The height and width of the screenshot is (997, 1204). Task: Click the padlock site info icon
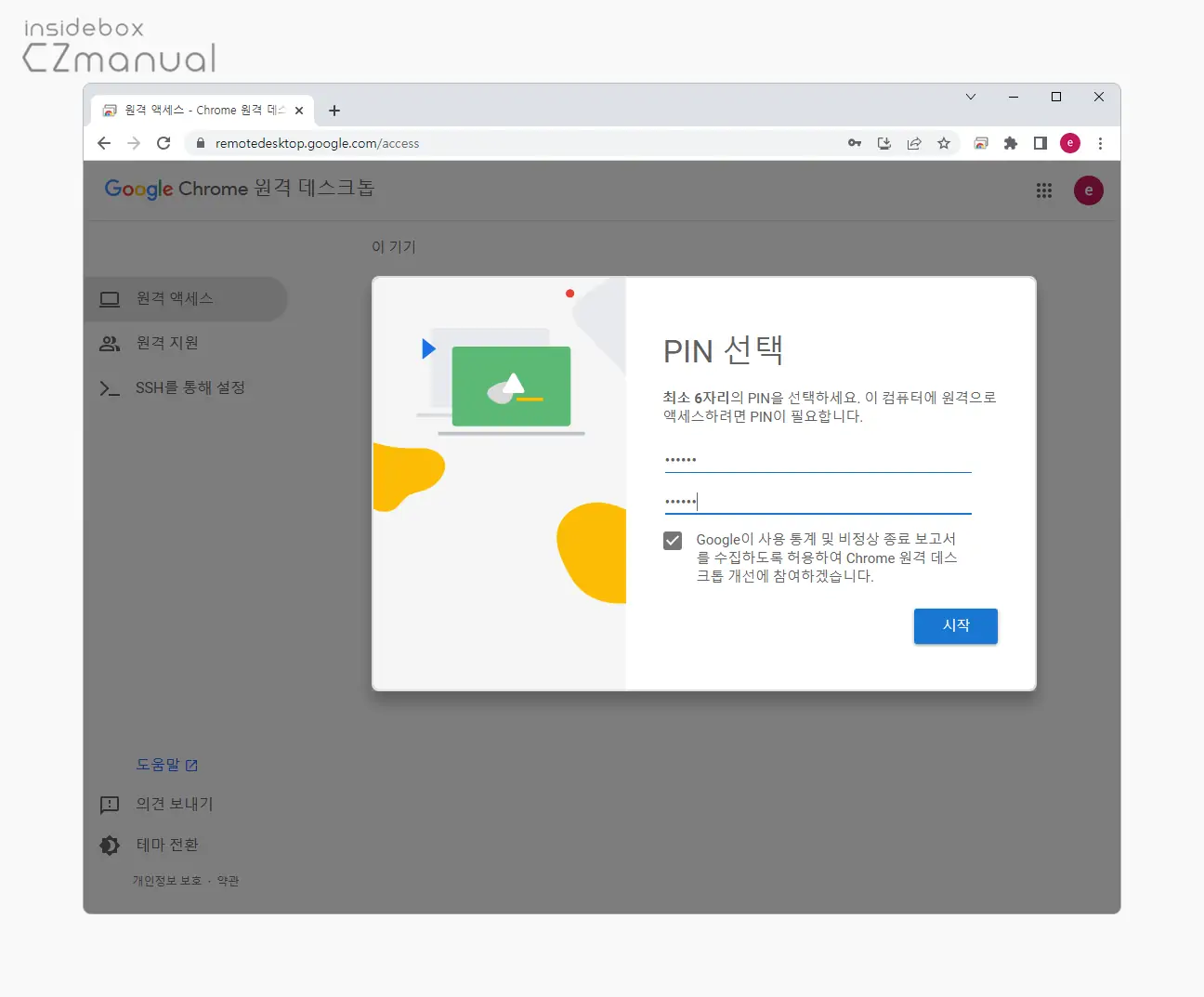(200, 143)
